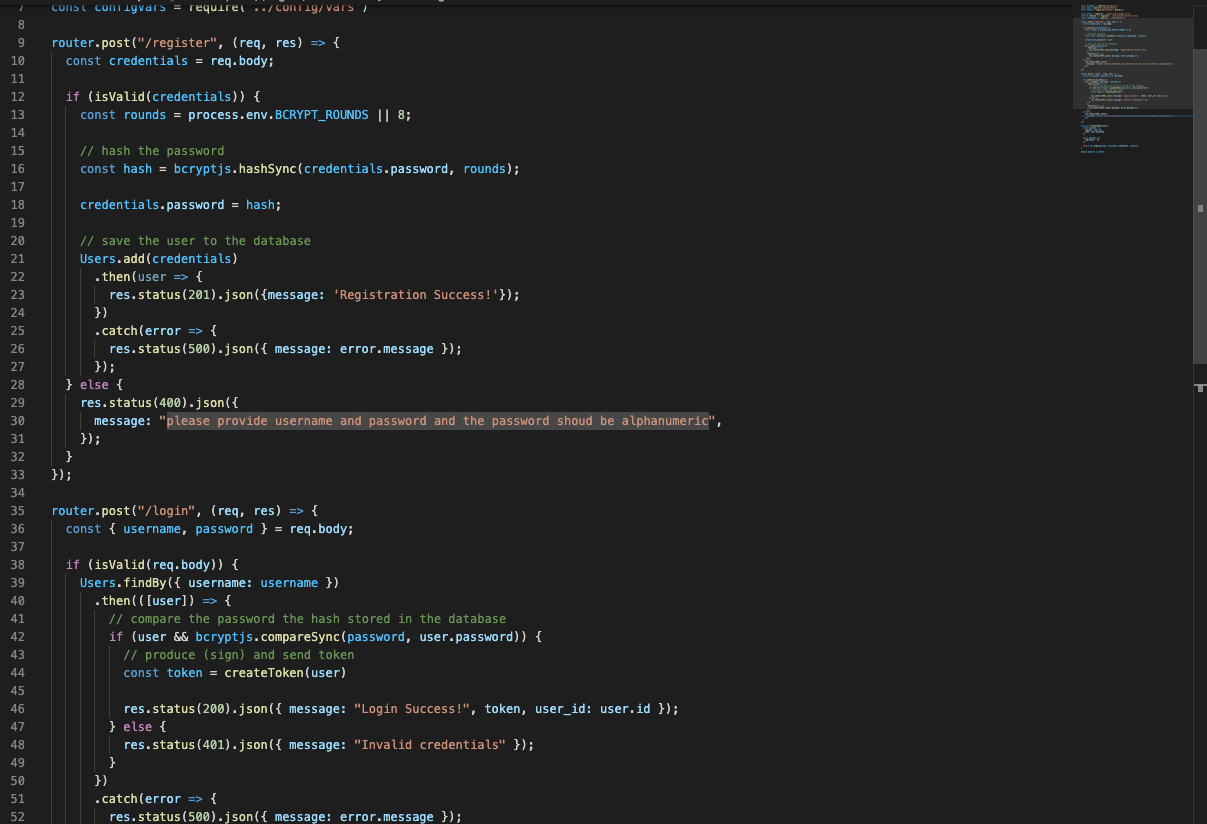Click the minimap code overview

1135,78
